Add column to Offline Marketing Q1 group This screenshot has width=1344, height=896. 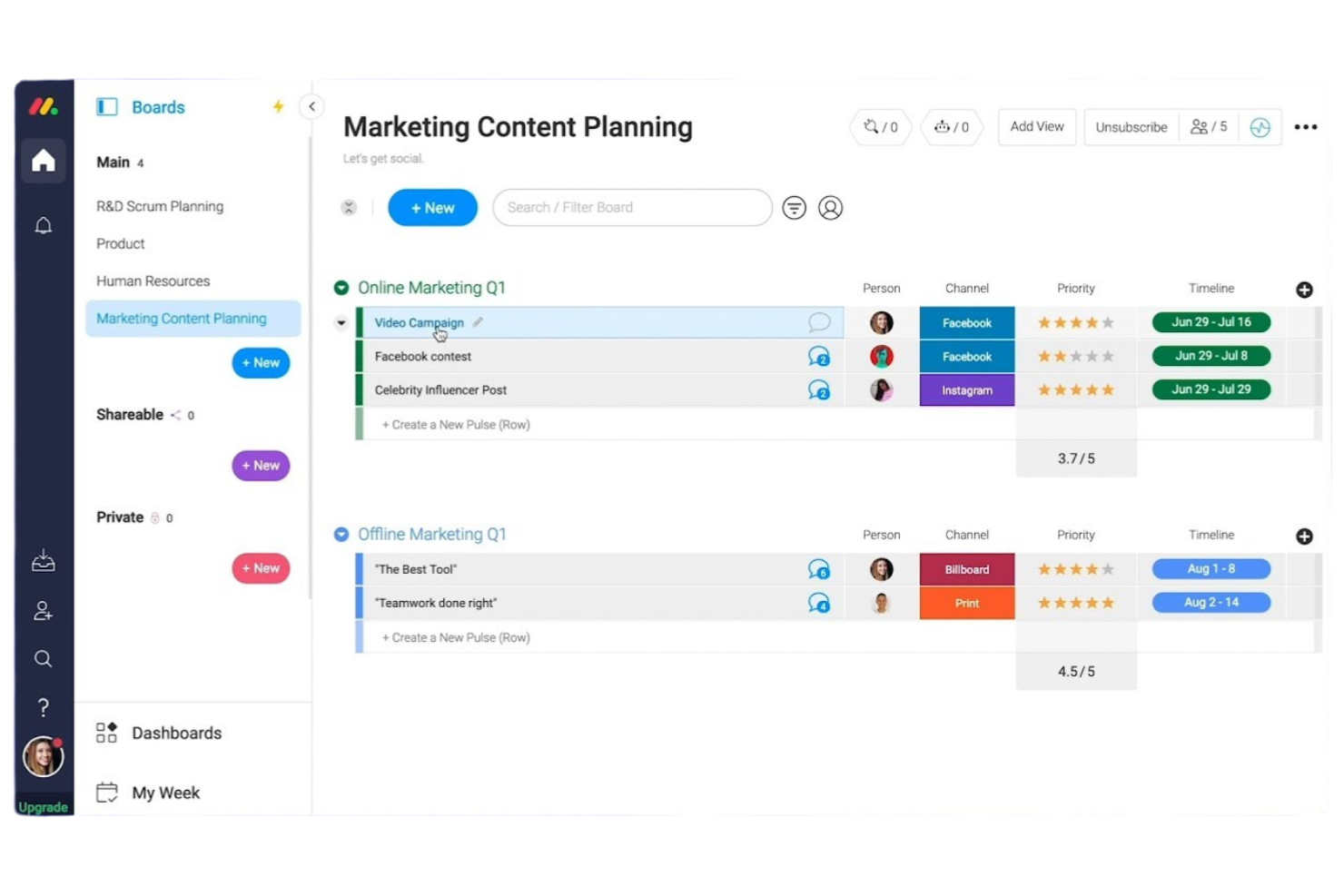tap(1305, 537)
